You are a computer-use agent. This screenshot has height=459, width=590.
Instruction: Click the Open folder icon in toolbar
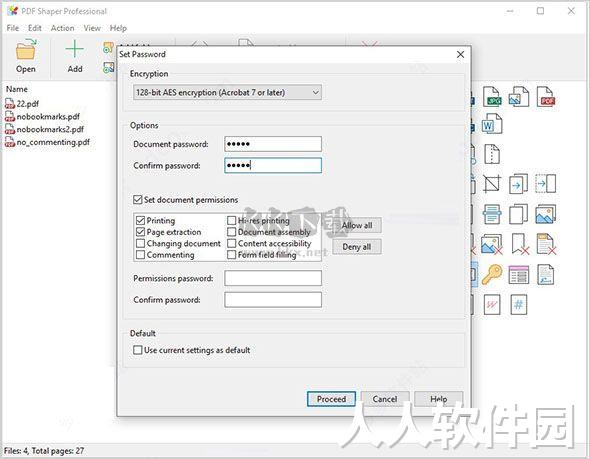pos(26,50)
